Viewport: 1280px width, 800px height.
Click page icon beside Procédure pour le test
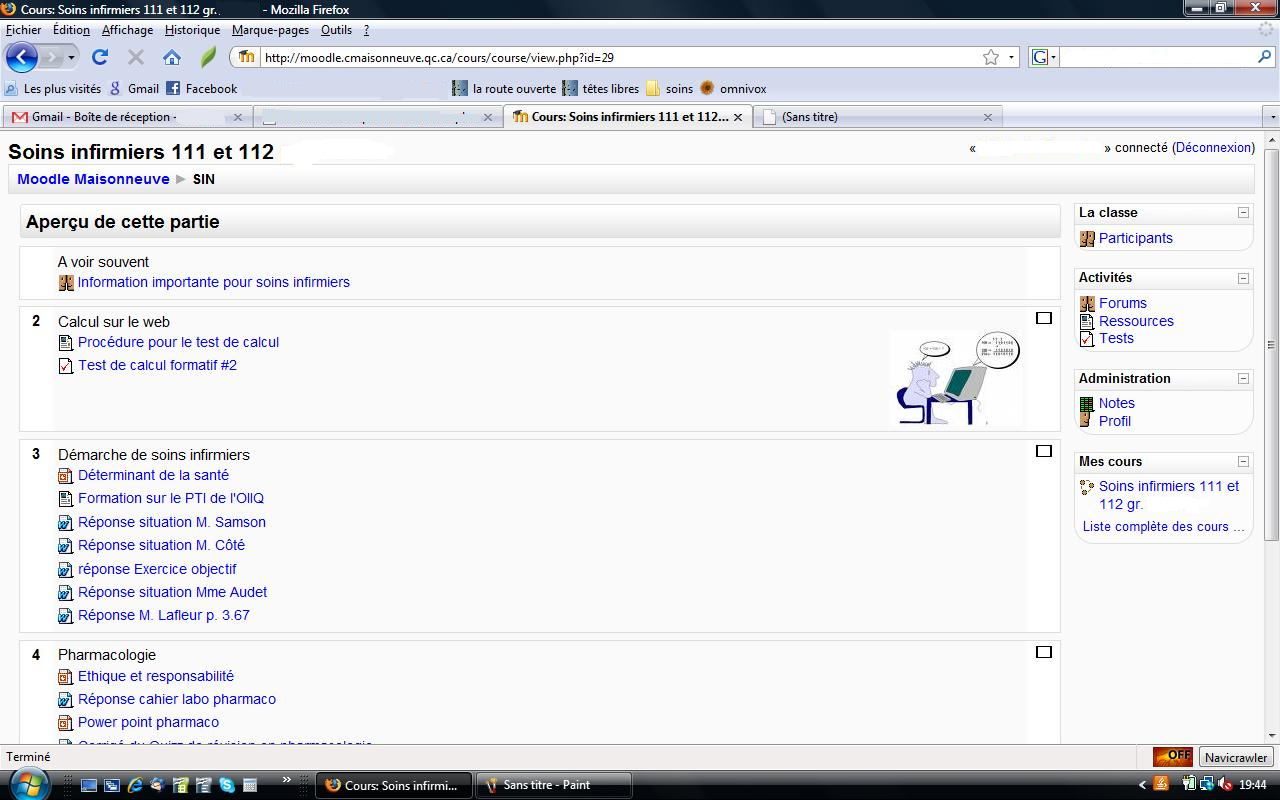pos(66,343)
